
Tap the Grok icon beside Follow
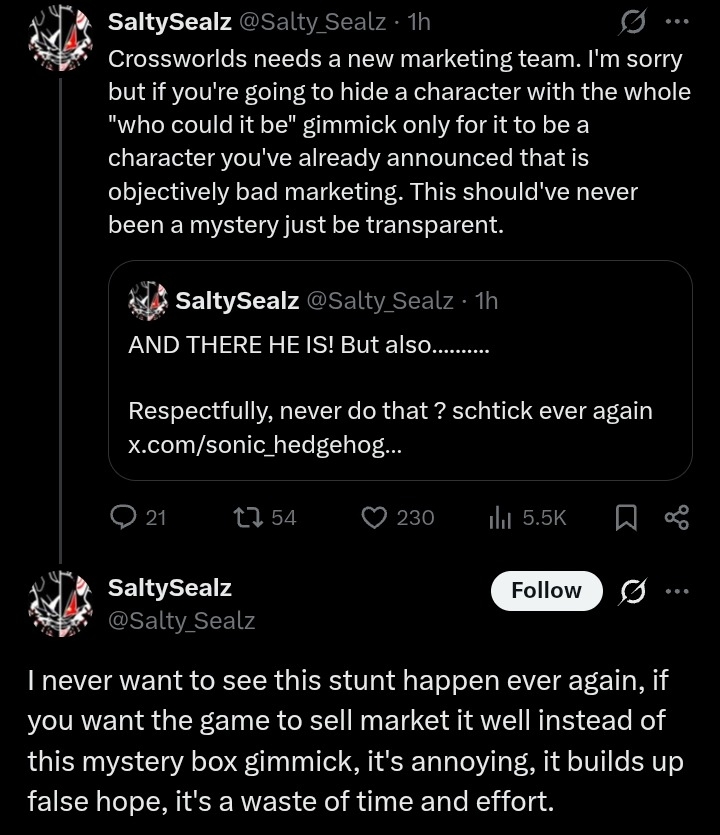pos(632,591)
